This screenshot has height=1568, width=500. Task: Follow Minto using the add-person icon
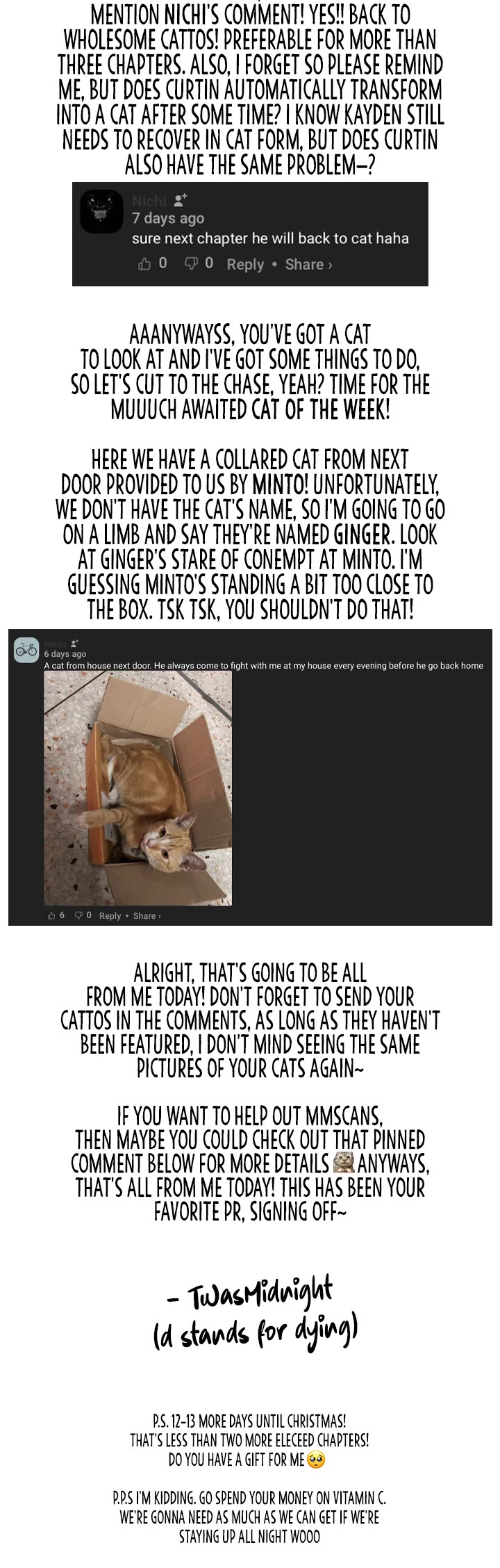click(75, 644)
